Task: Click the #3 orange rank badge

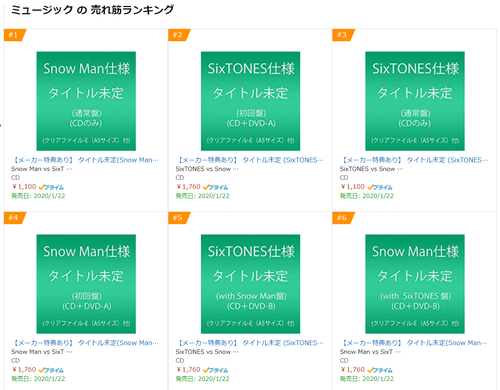Action: point(343,35)
